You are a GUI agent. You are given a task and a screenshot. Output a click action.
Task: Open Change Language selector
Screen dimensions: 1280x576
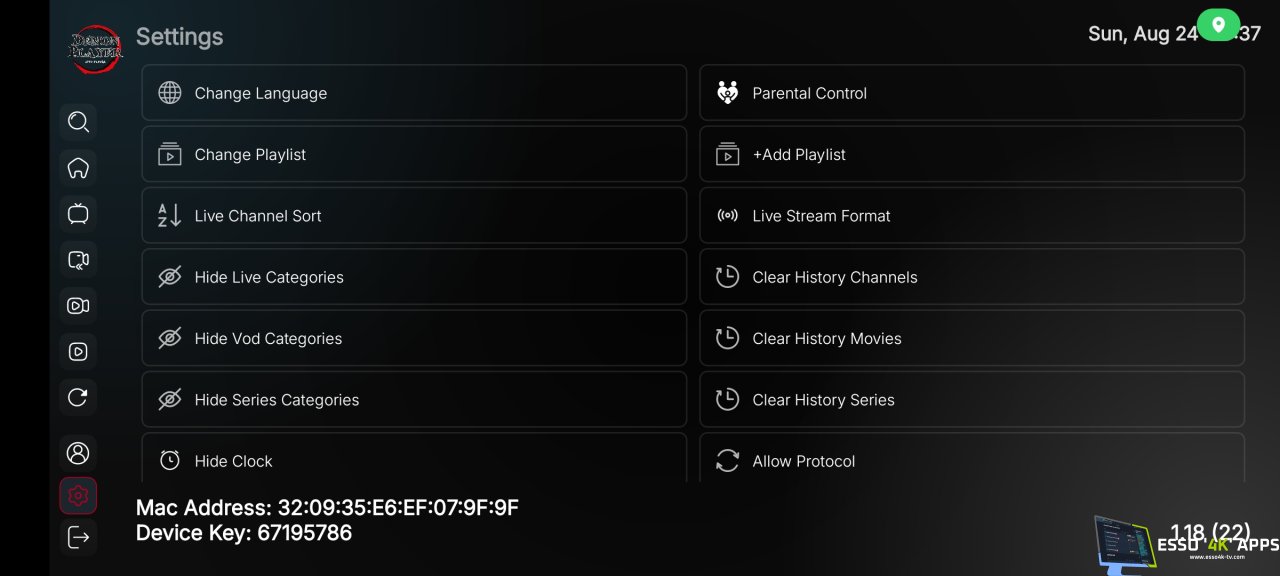point(414,93)
